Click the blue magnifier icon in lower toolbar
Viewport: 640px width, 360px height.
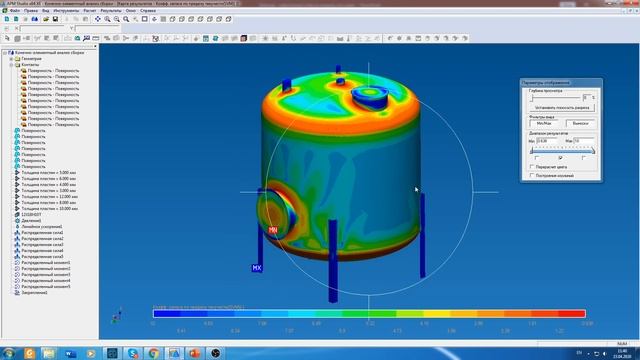(87, 38)
